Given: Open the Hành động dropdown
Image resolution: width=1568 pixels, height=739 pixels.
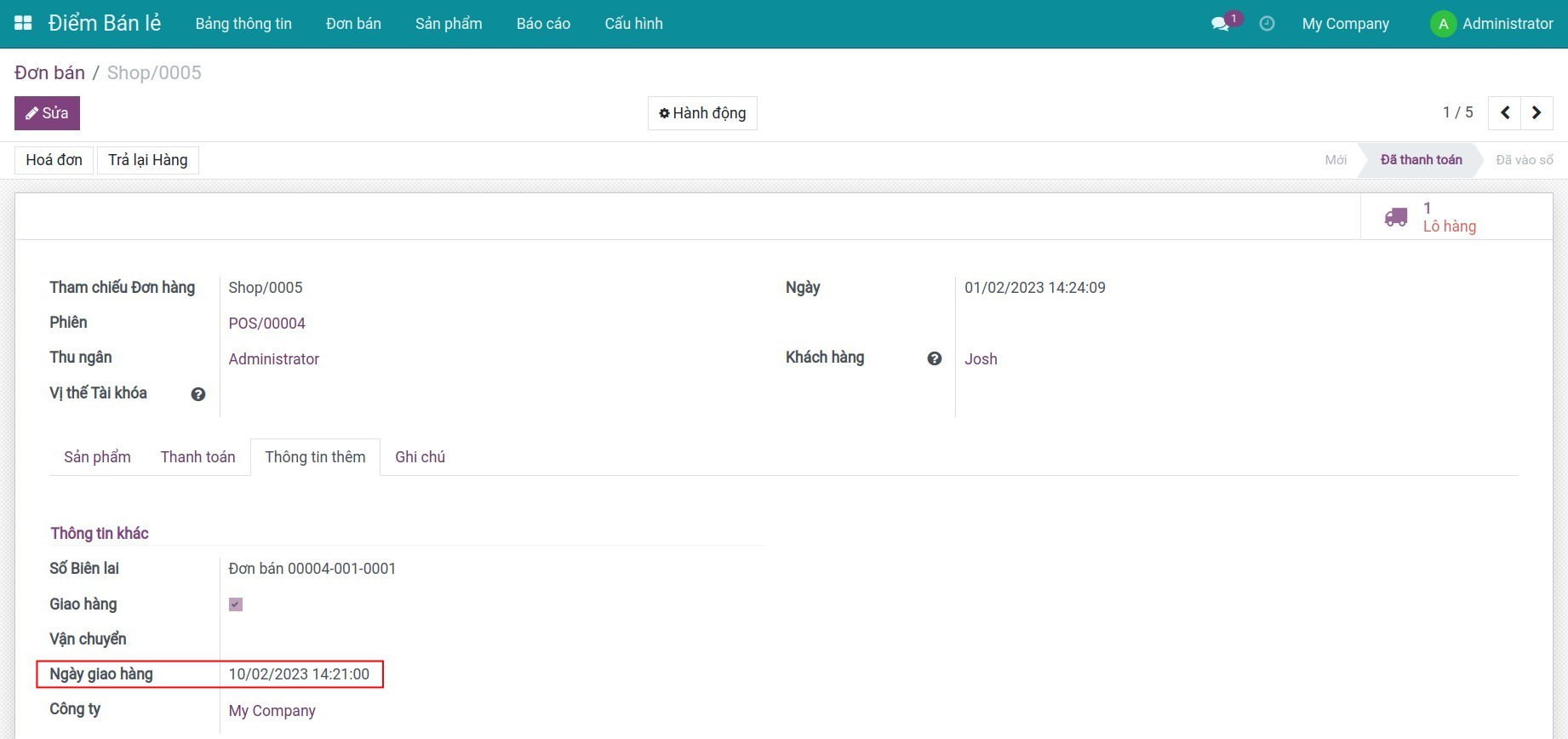Looking at the screenshot, I should (x=702, y=113).
